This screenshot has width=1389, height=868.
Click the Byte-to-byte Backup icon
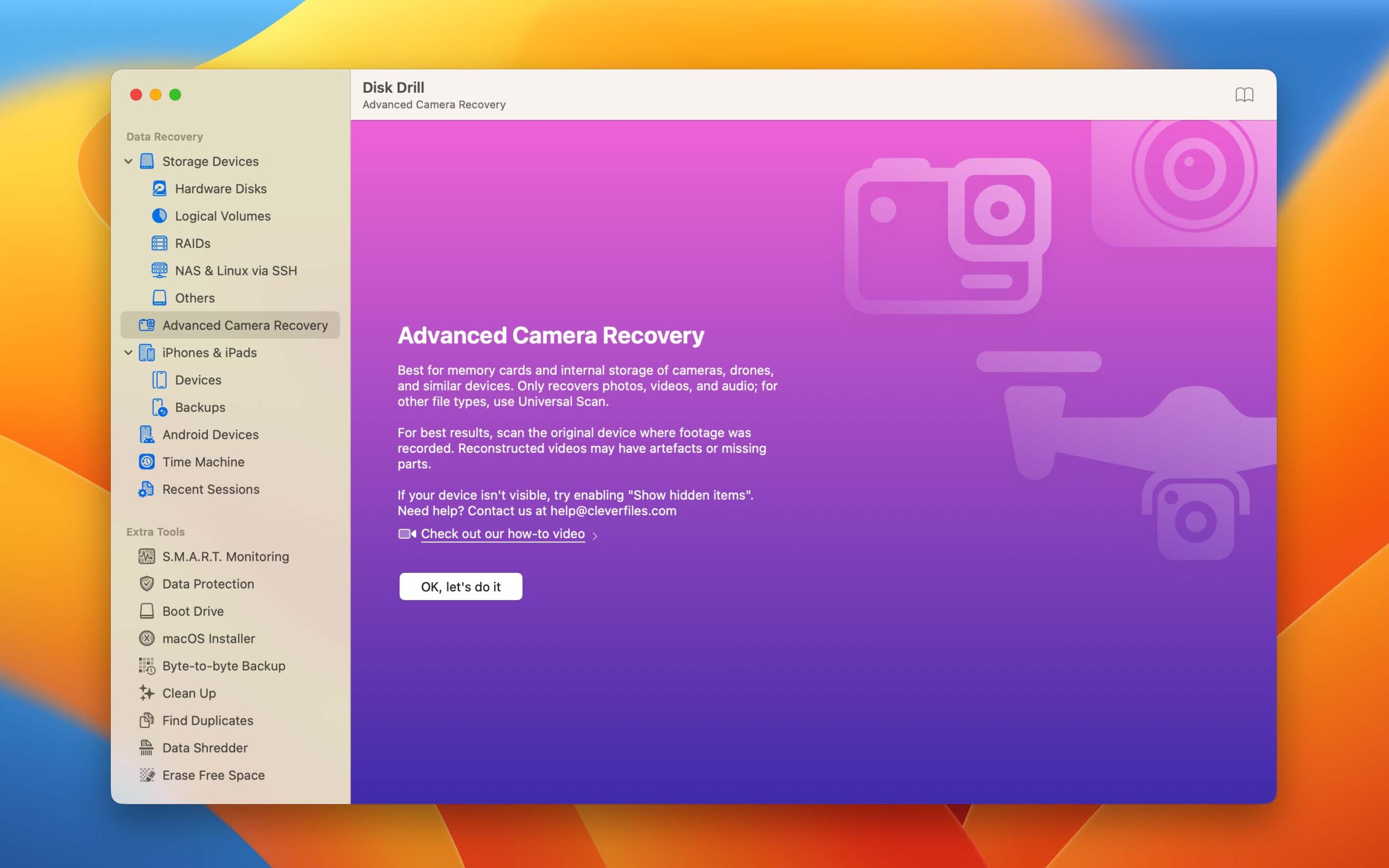147,666
